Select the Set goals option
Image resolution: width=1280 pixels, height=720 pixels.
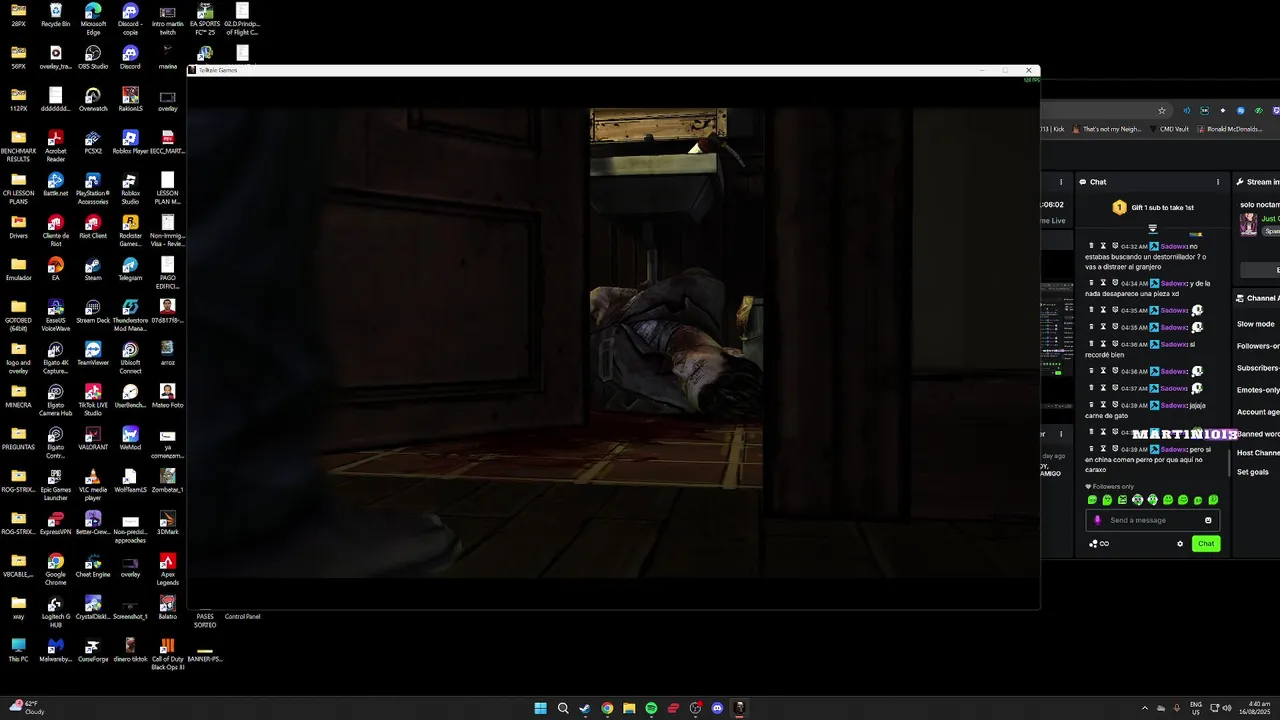[1252, 472]
